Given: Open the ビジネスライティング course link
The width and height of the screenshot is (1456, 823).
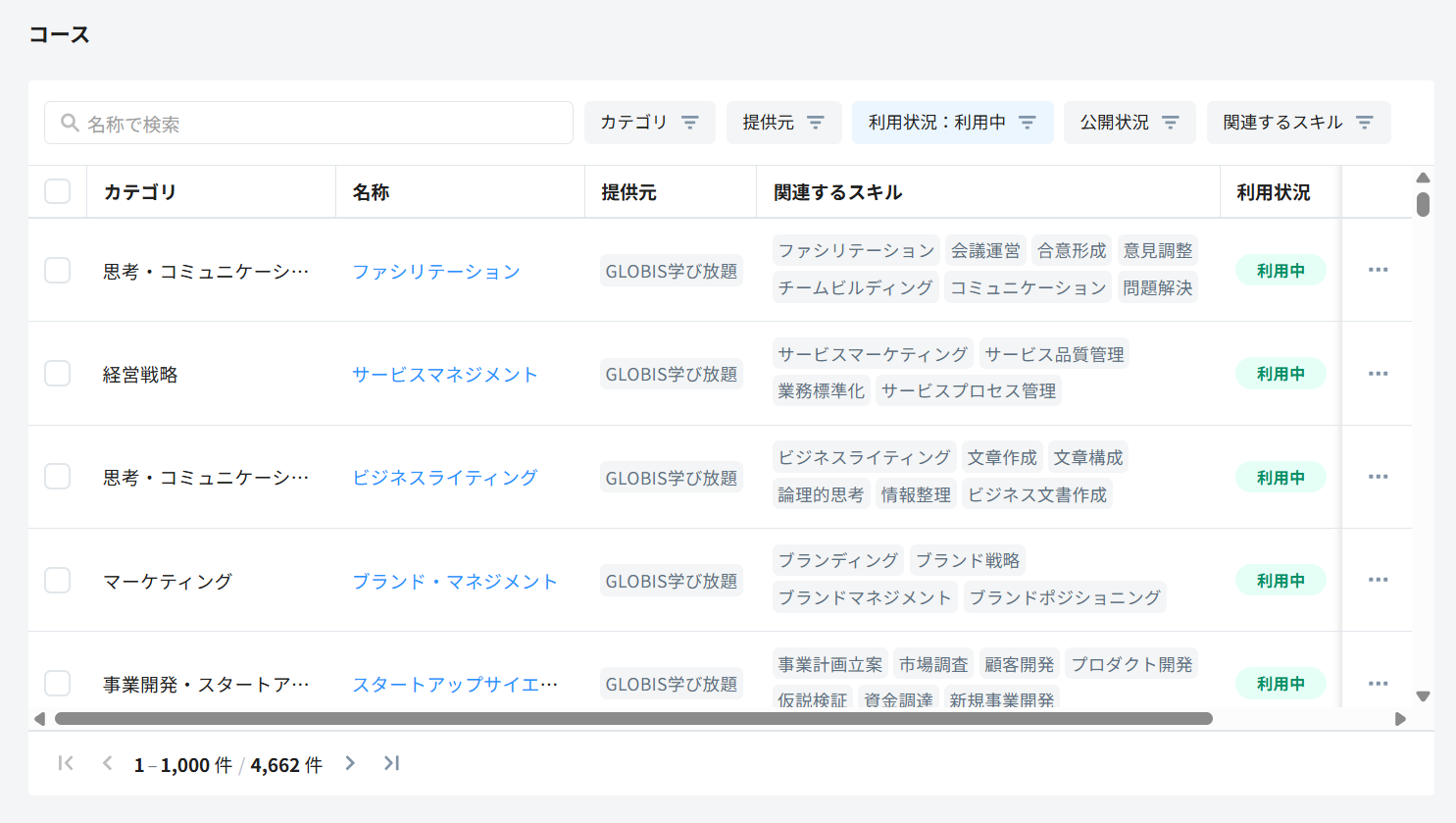Looking at the screenshot, I should [444, 478].
